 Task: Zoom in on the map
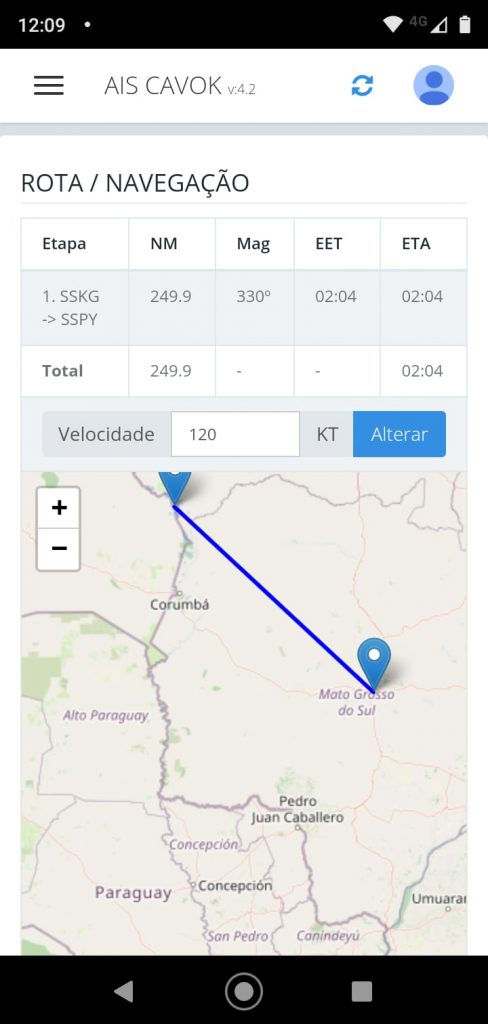tap(59, 507)
